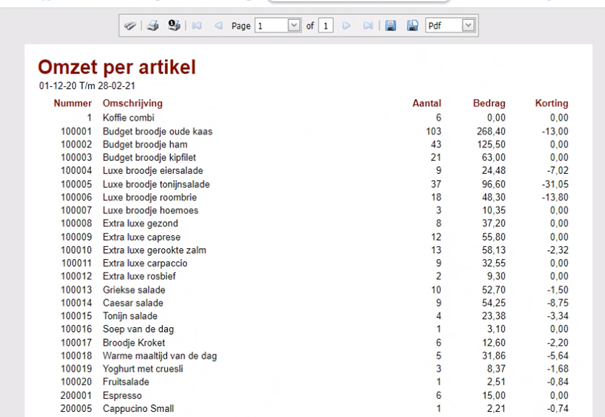Click the Omschrijving column header
The height and width of the screenshot is (417, 605).
132,103
